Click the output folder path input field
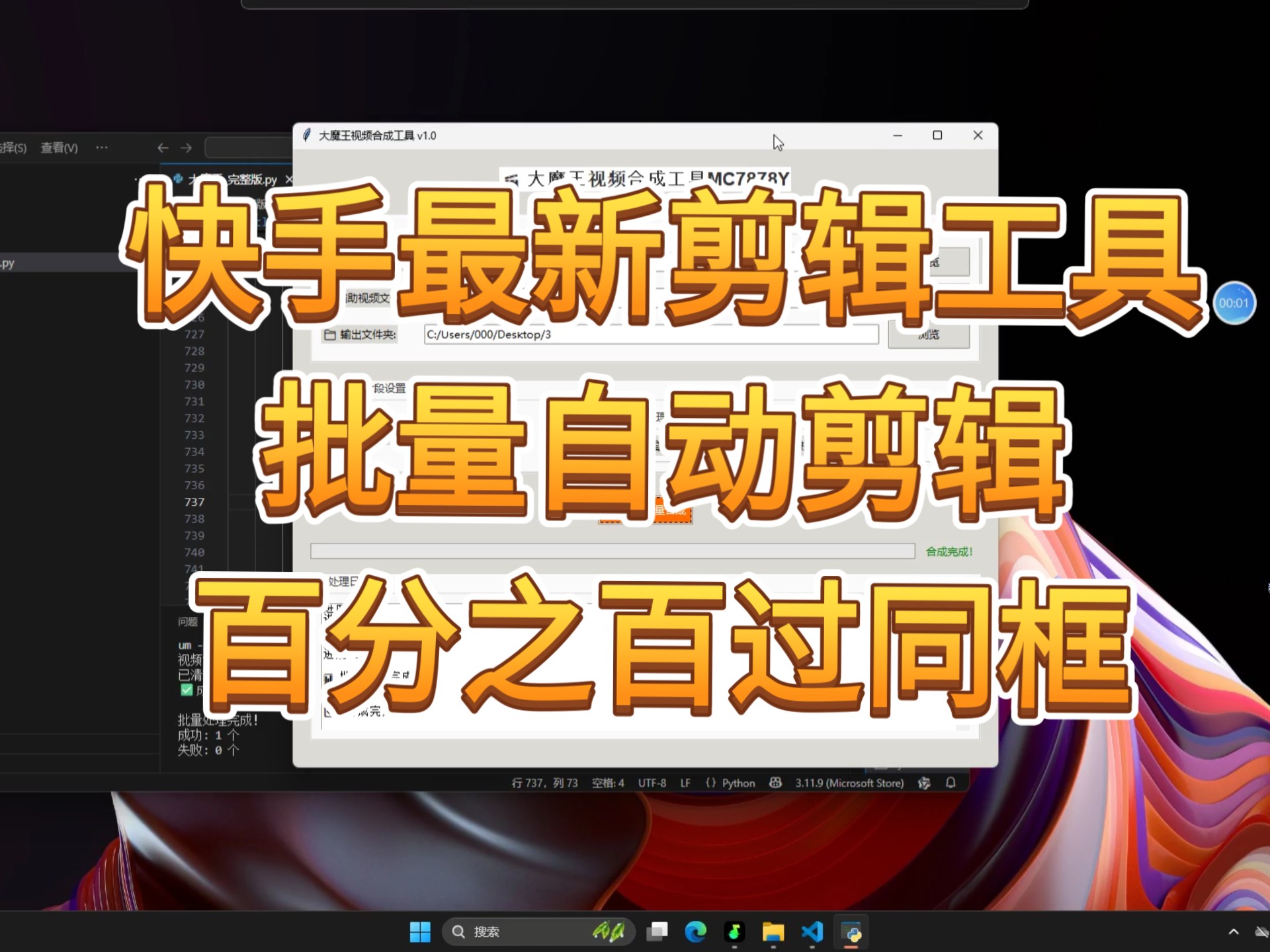 click(x=652, y=335)
